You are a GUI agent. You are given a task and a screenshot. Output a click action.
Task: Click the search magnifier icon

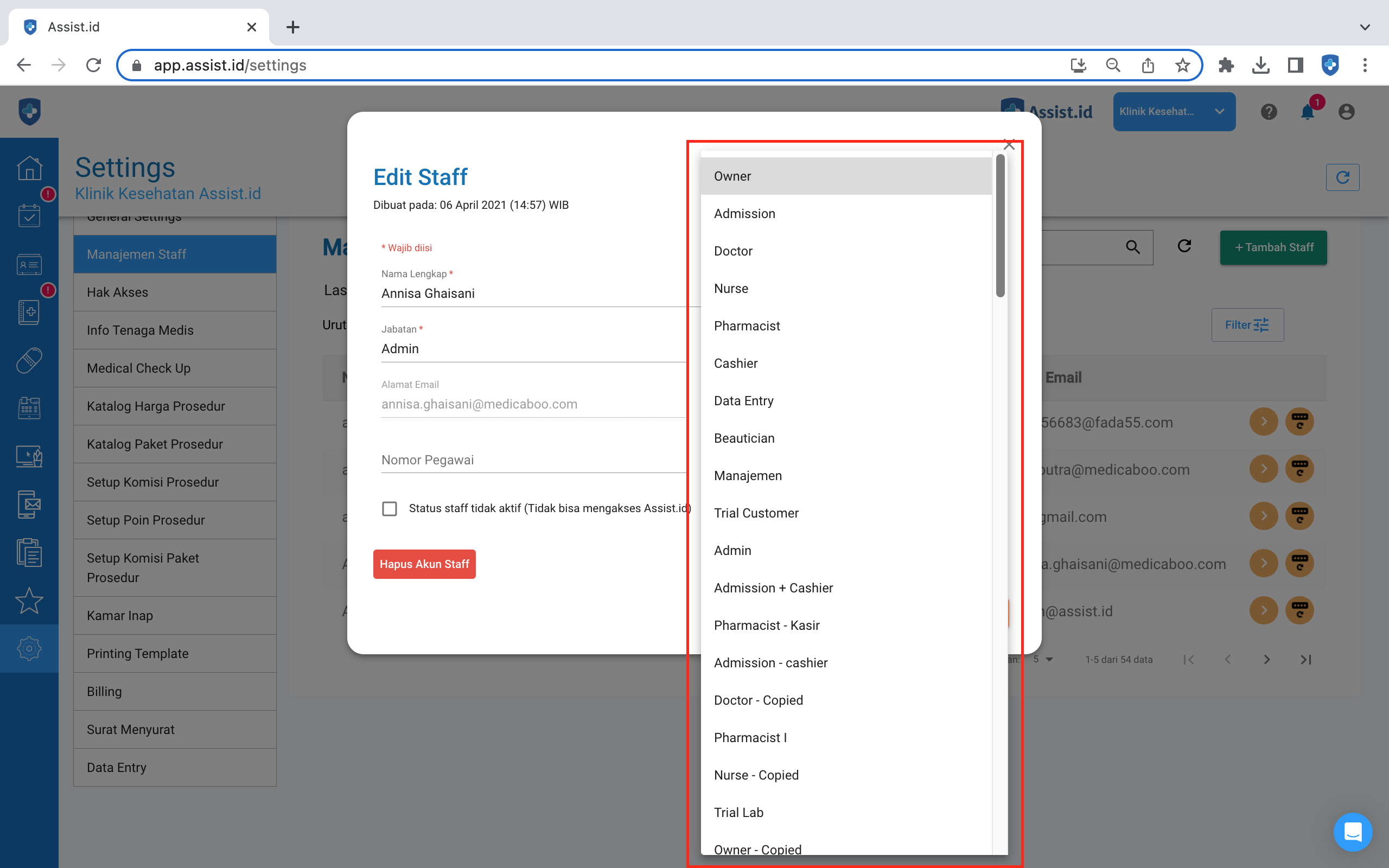[x=1132, y=247]
